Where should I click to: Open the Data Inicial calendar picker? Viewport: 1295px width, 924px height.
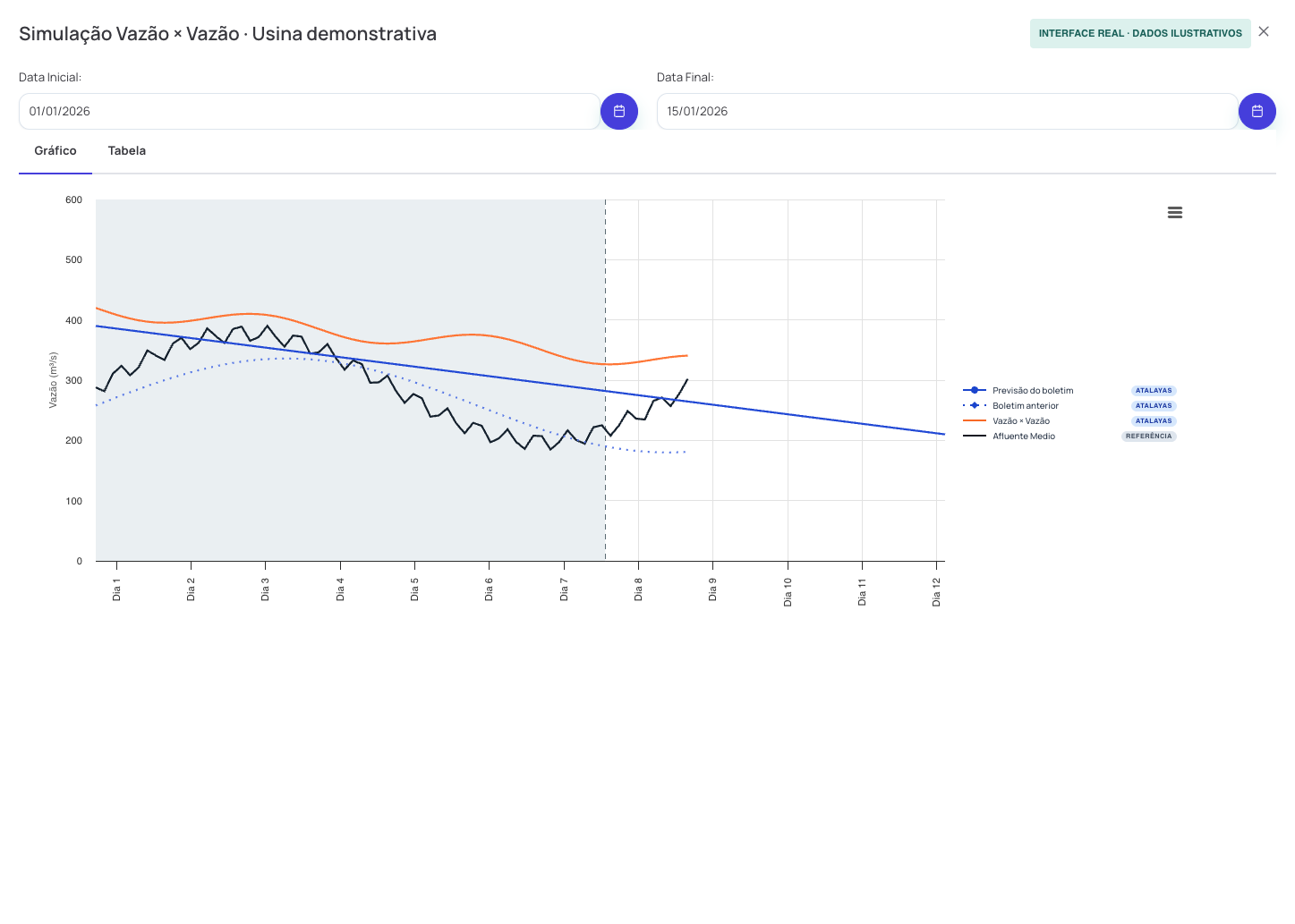pos(619,111)
